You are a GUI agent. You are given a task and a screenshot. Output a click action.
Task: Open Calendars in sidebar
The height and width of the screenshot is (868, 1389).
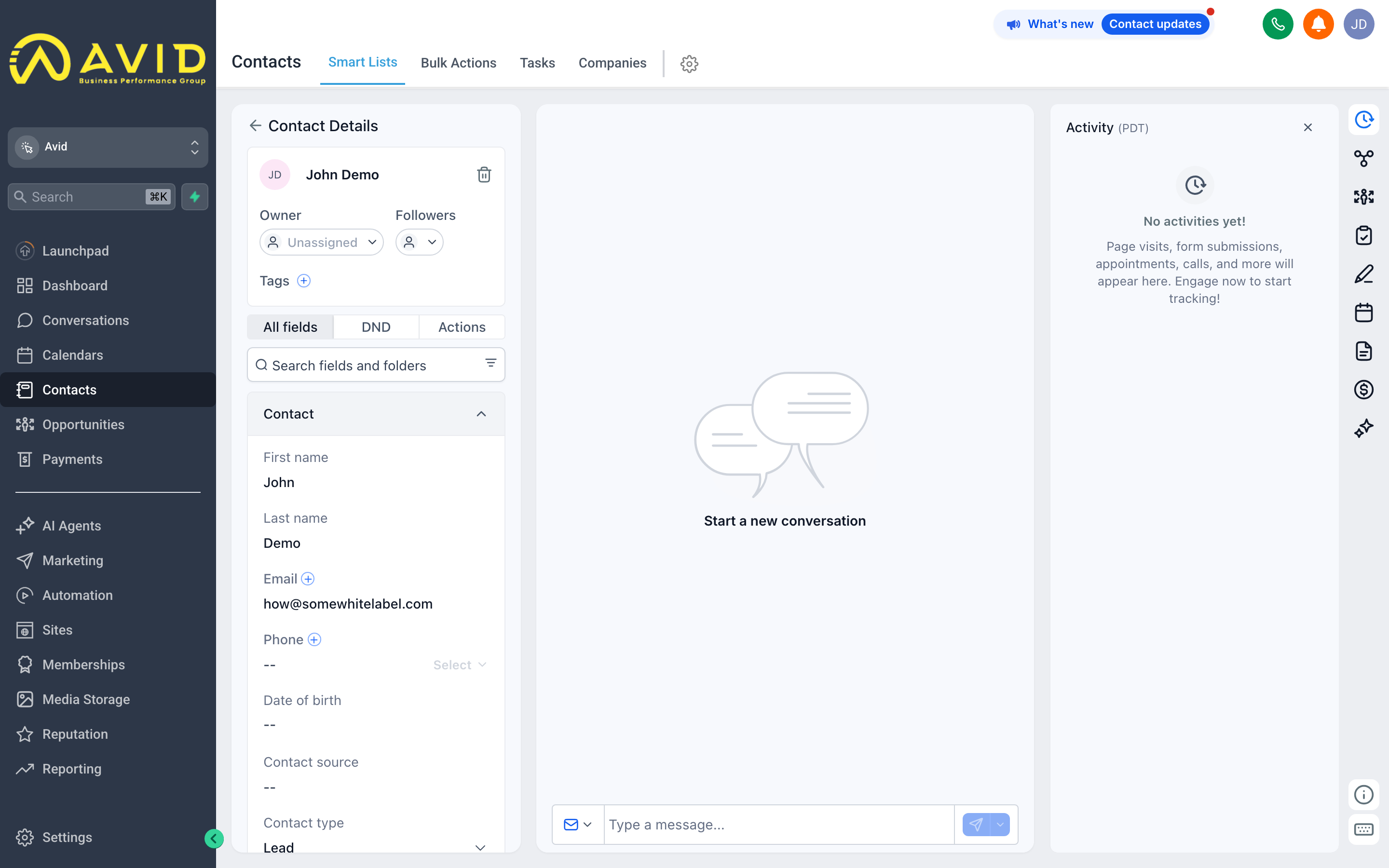pyautogui.click(x=108, y=355)
